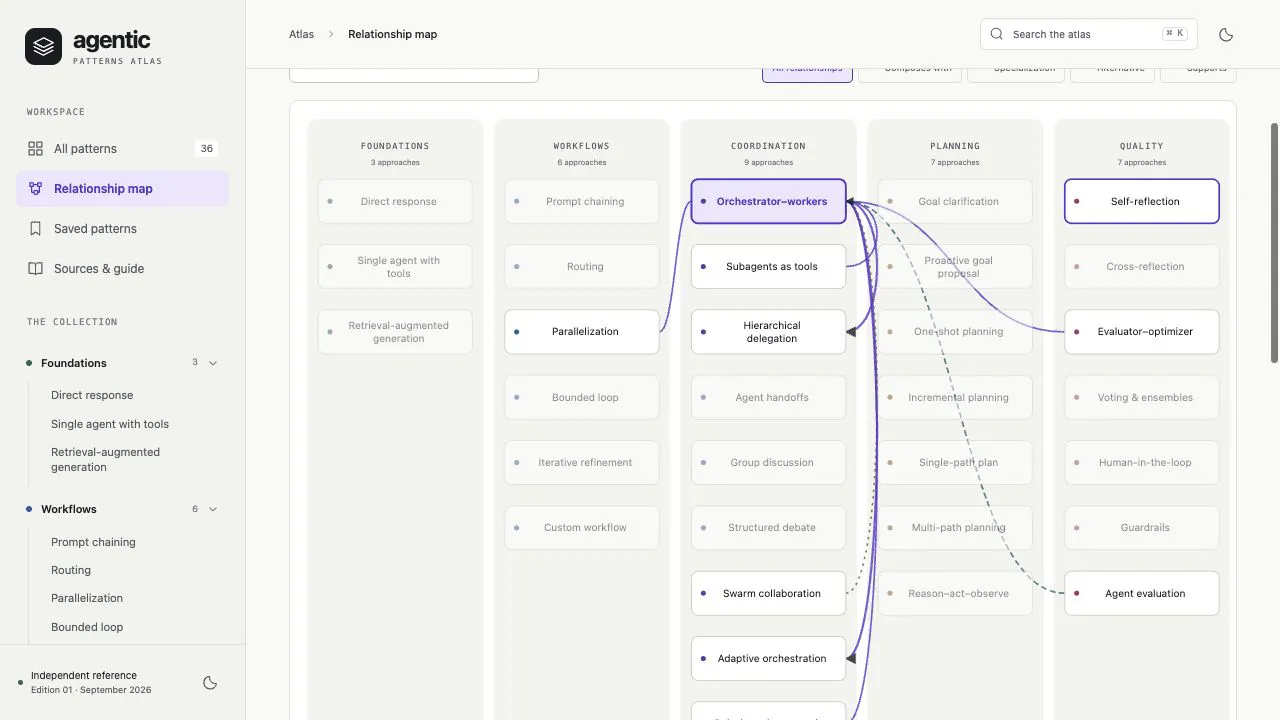Focus the Search the atlas field

(1088, 34)
